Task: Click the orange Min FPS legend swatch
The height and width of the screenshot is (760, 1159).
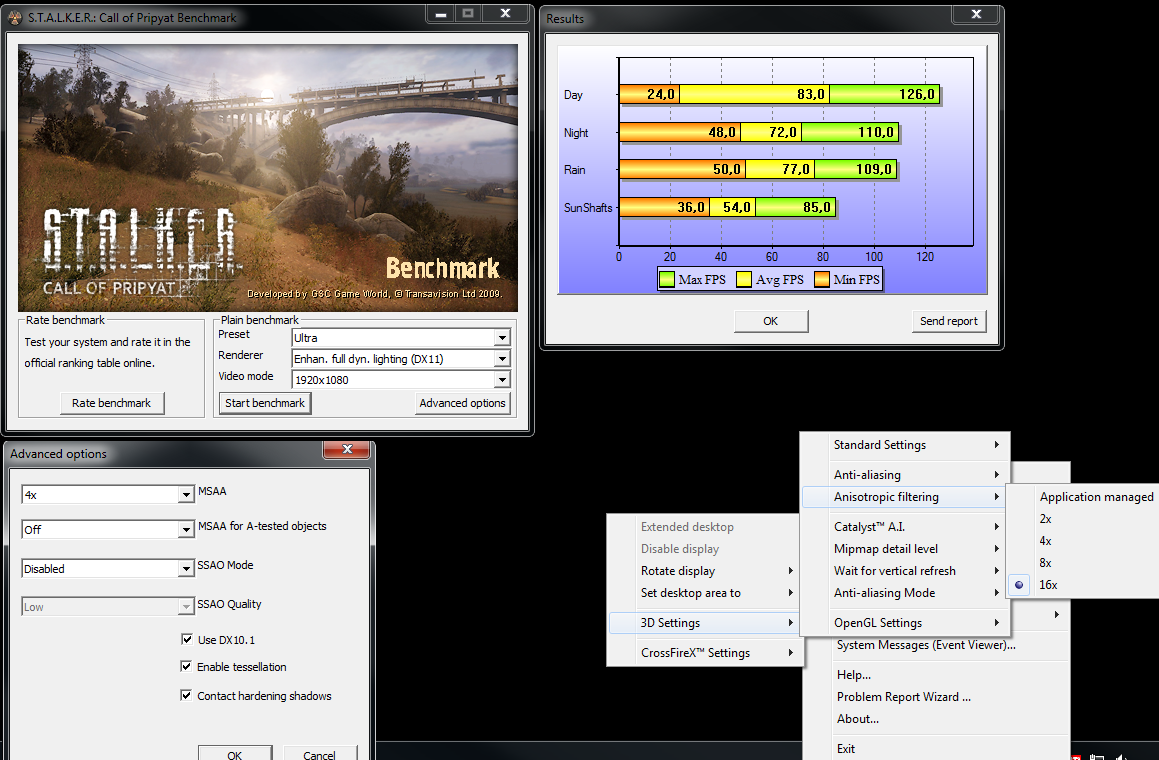Action: click(821, 279)
